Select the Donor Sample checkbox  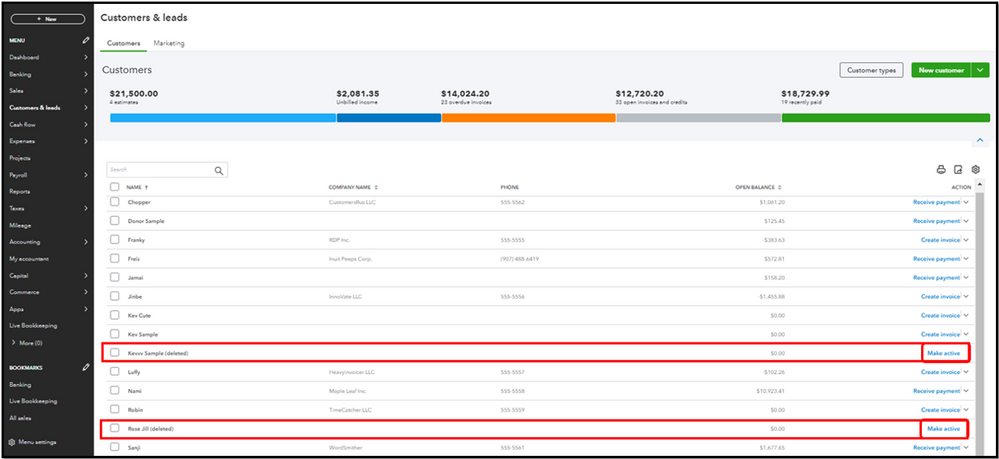click(x=115, y=221)
